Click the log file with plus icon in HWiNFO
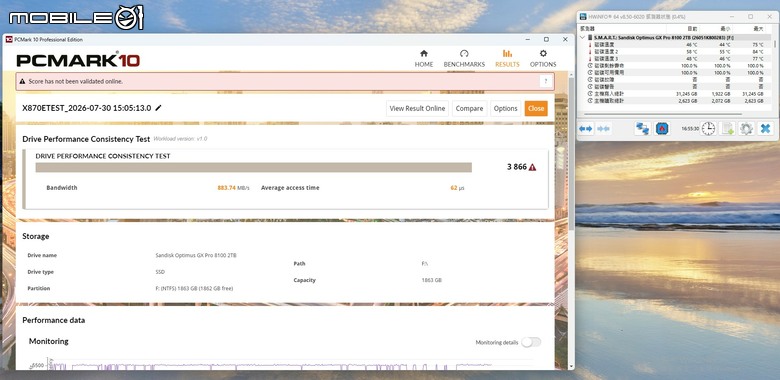Image resolution: width=780 pixels, height=380 pixels. 728,128
